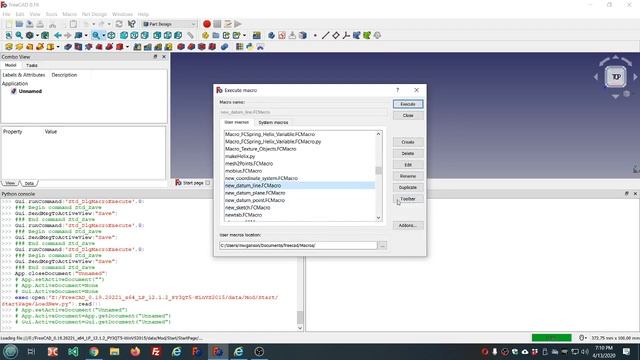Click the blue back navigation arrow
This screenshot has height=360, width=640.
58,36
